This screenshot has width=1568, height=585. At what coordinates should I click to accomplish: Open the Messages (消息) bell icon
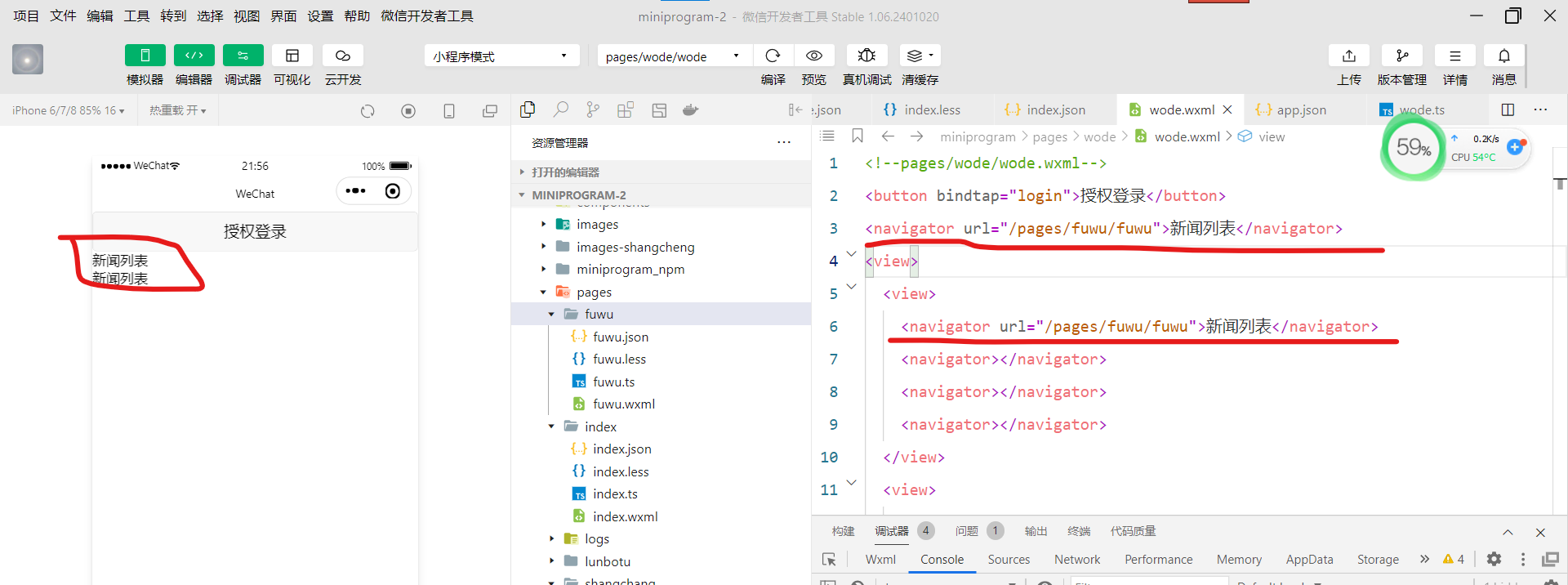pyautogui.click(x=1503, y=56)
